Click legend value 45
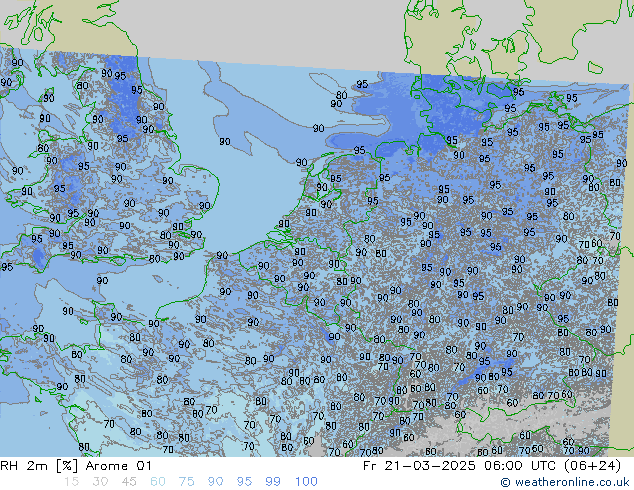Screen dimensions: 634x490 129,482
